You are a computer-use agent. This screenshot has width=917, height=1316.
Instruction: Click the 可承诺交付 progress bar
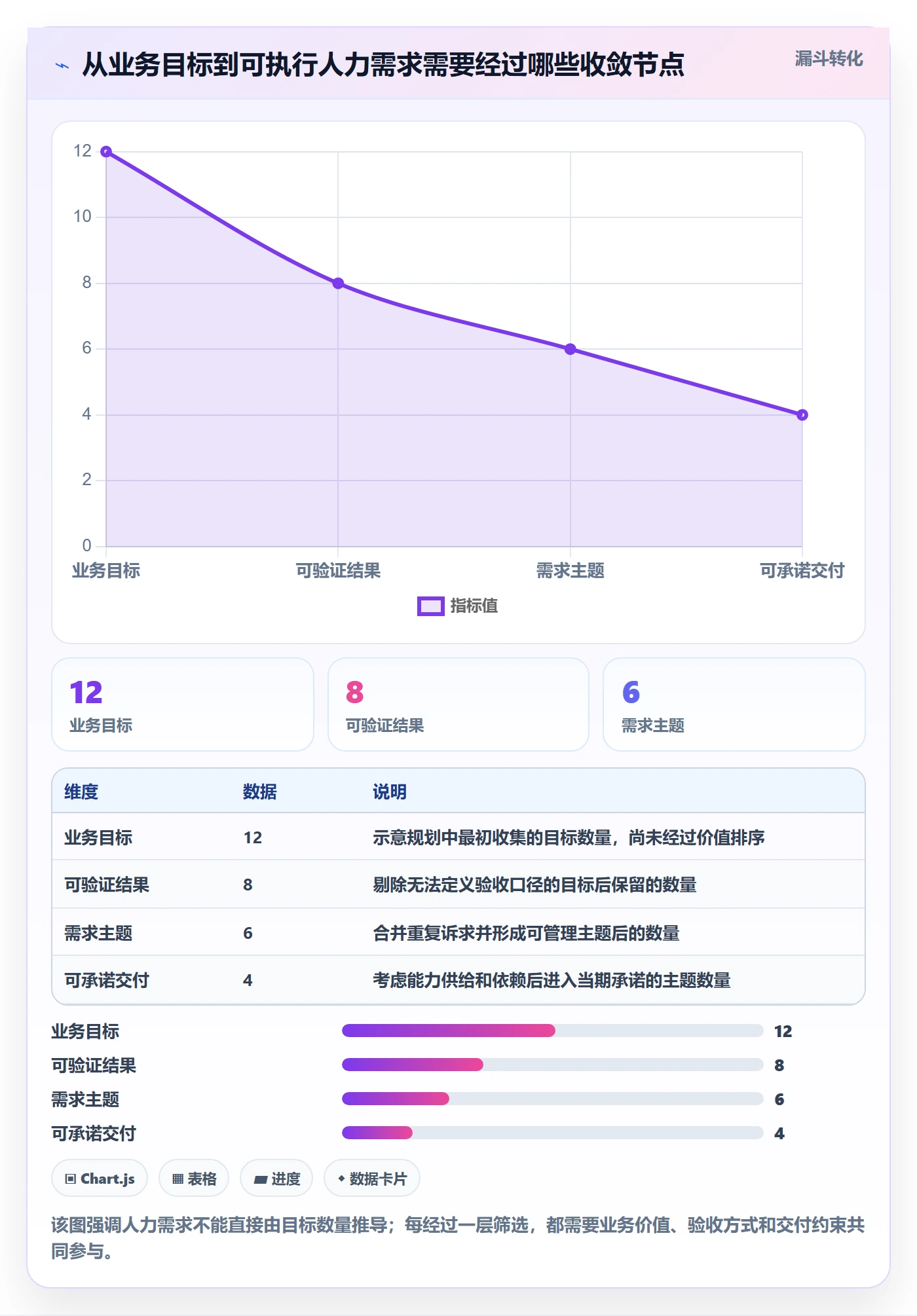point(553,1133)
